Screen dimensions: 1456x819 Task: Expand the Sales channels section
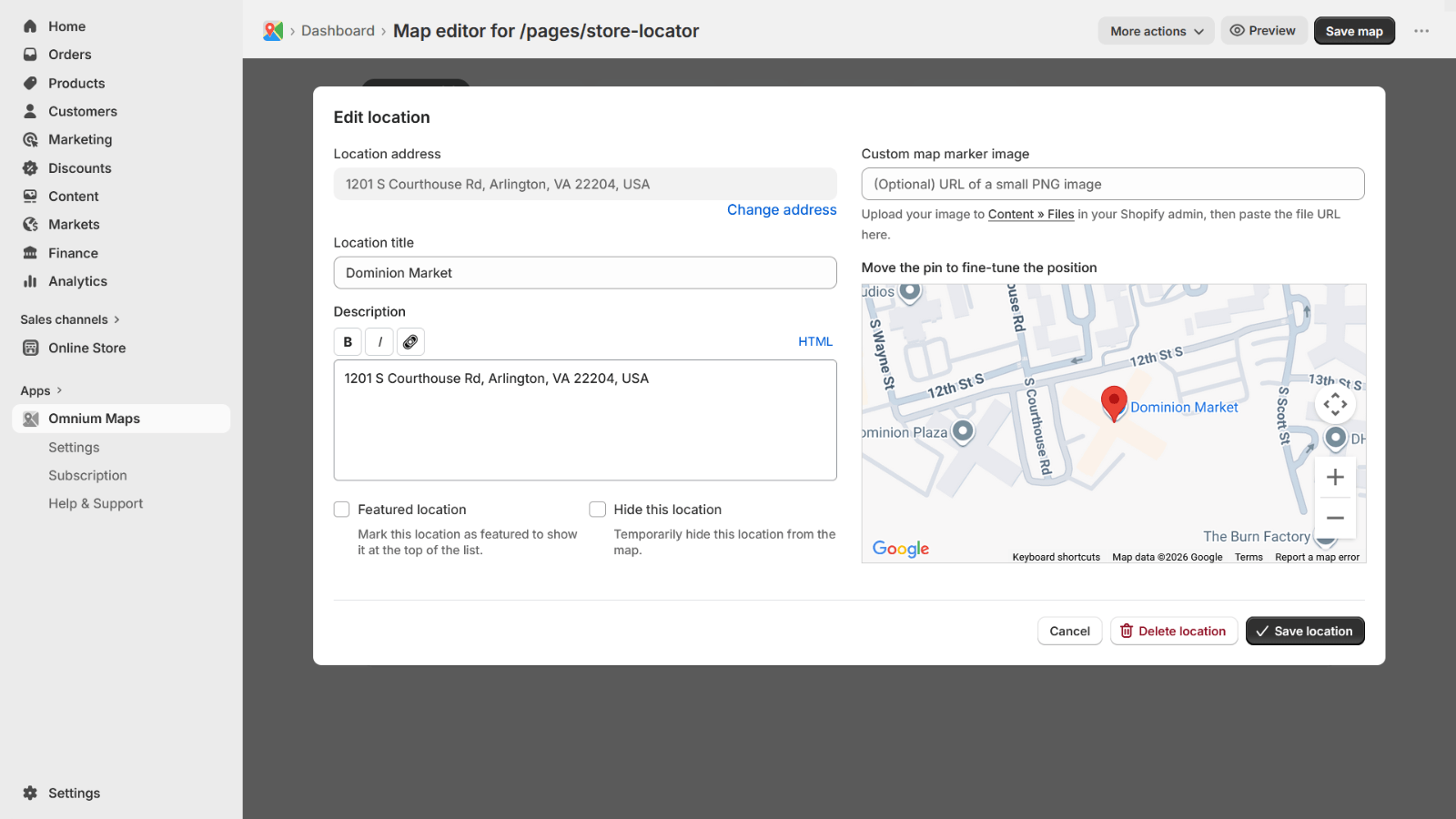click(x=70, y=319)
